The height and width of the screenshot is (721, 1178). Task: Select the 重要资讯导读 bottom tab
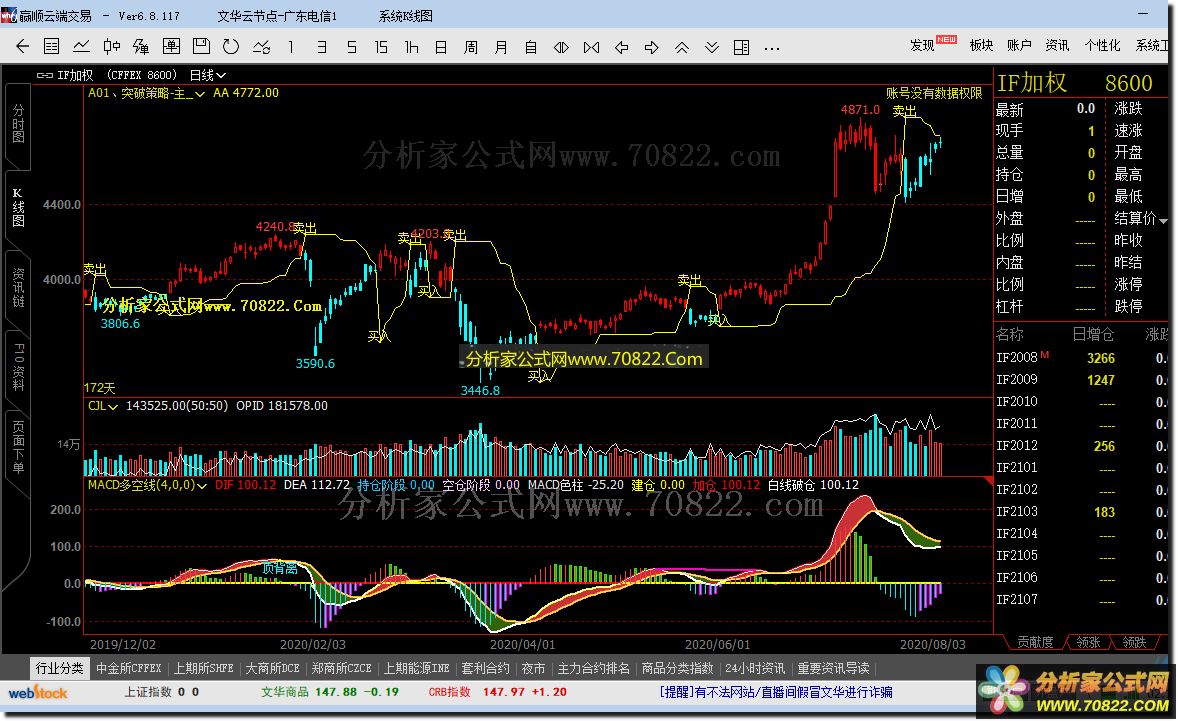tap(832, 668)
